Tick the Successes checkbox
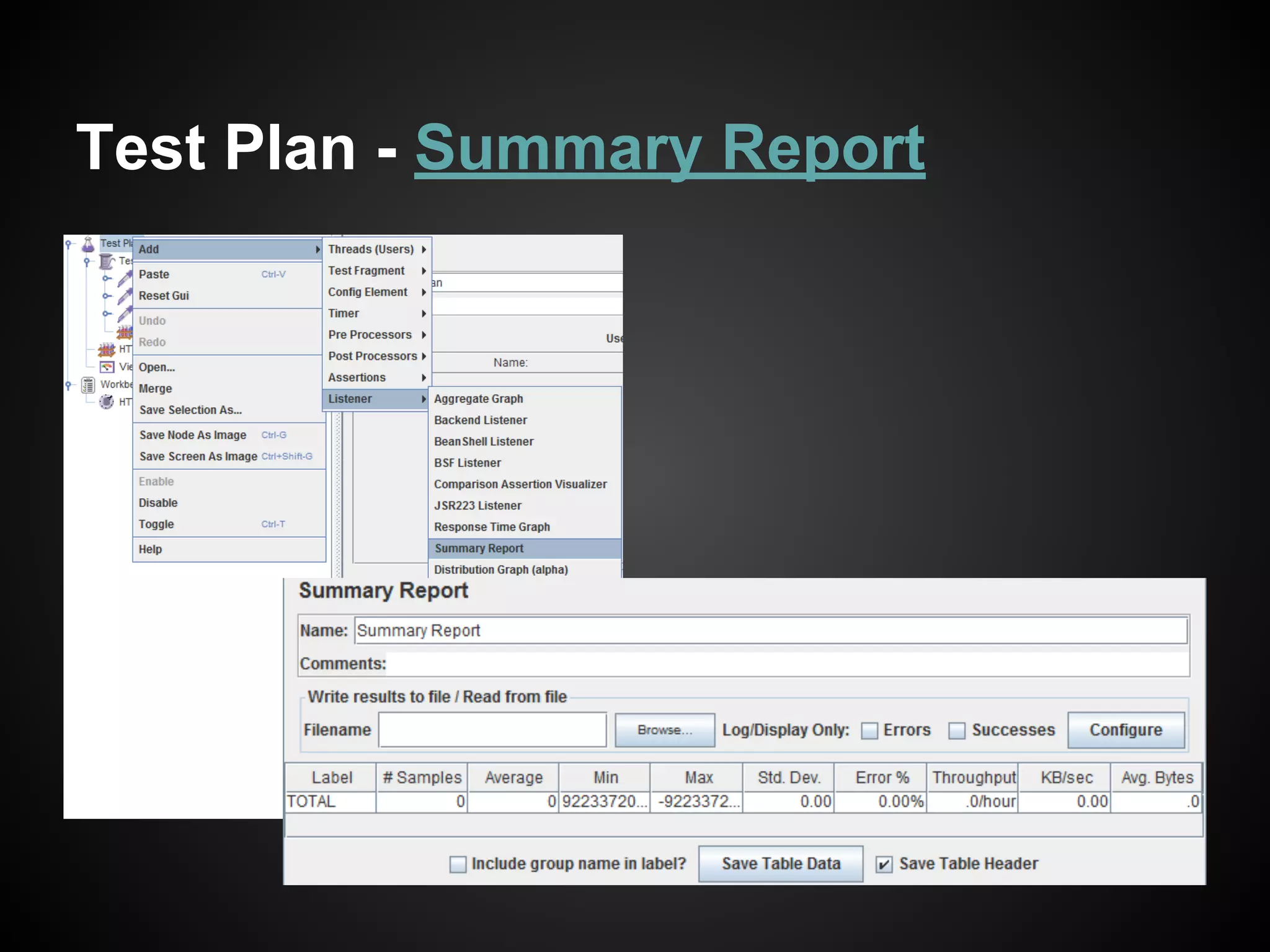1270x952 pixels. [957, 731]
